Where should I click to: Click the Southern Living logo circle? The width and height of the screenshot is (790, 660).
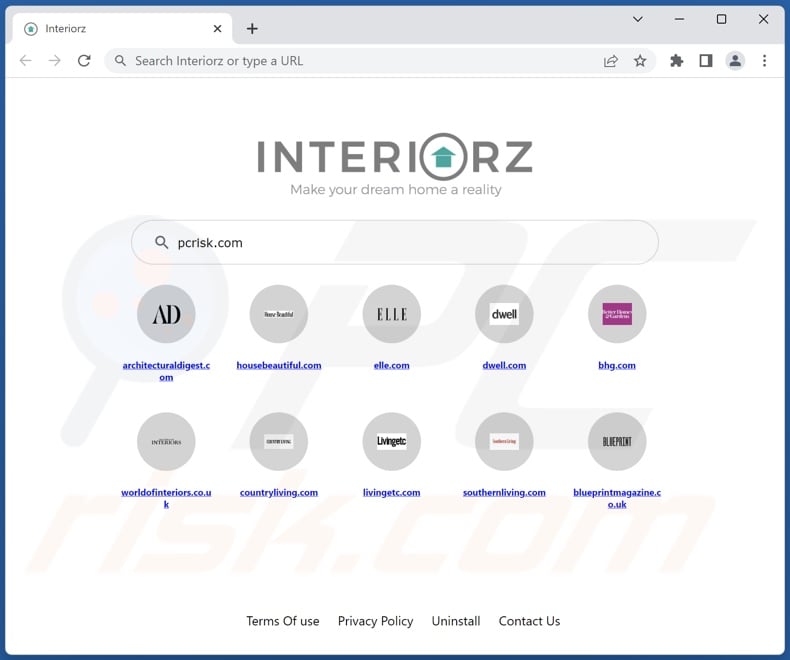tap(504, 441)
